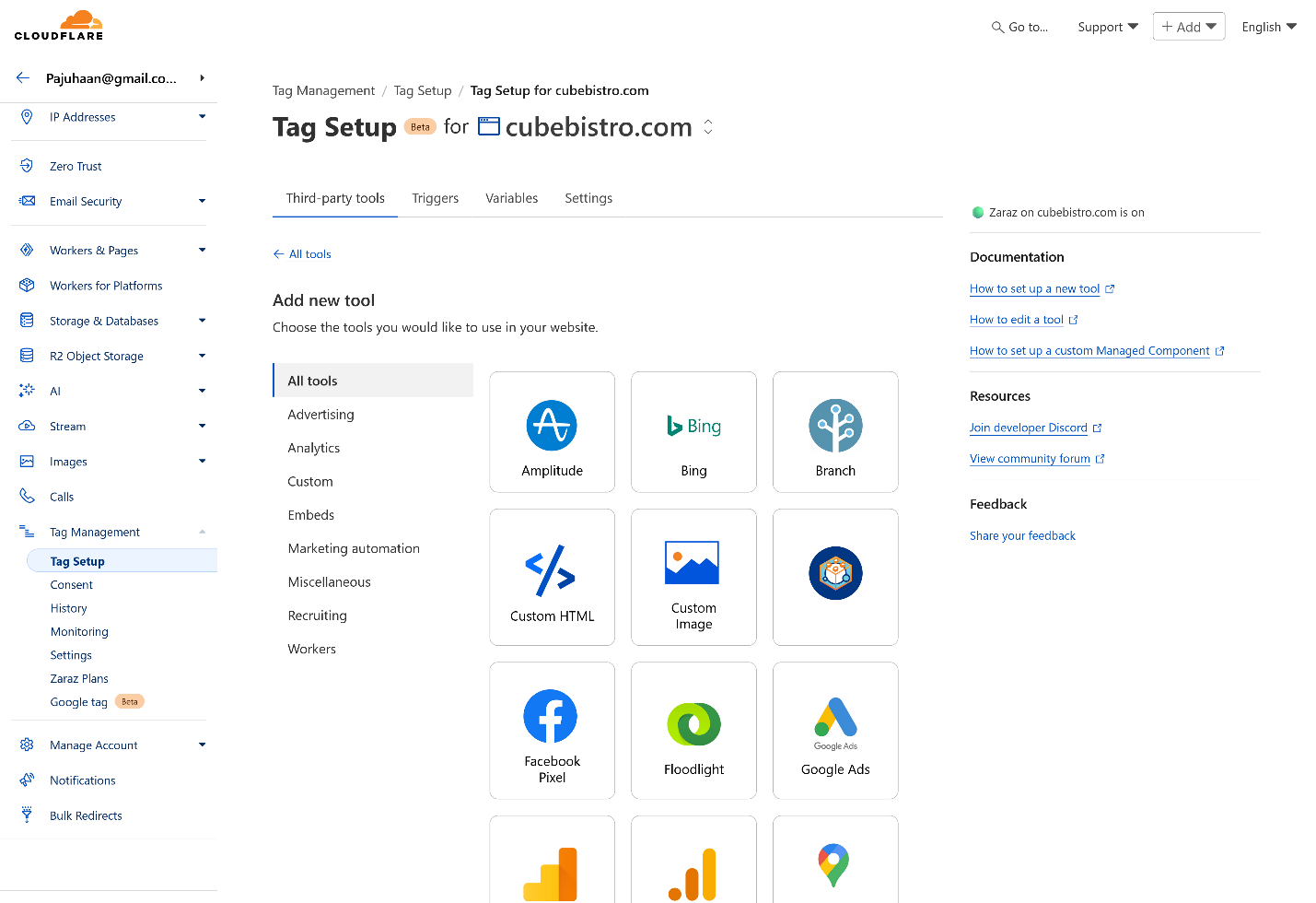Image resolution: width=1316 pixels, height=903 pixels.
Task: Click the AI sparkle icon
Action: coord(27,391)
